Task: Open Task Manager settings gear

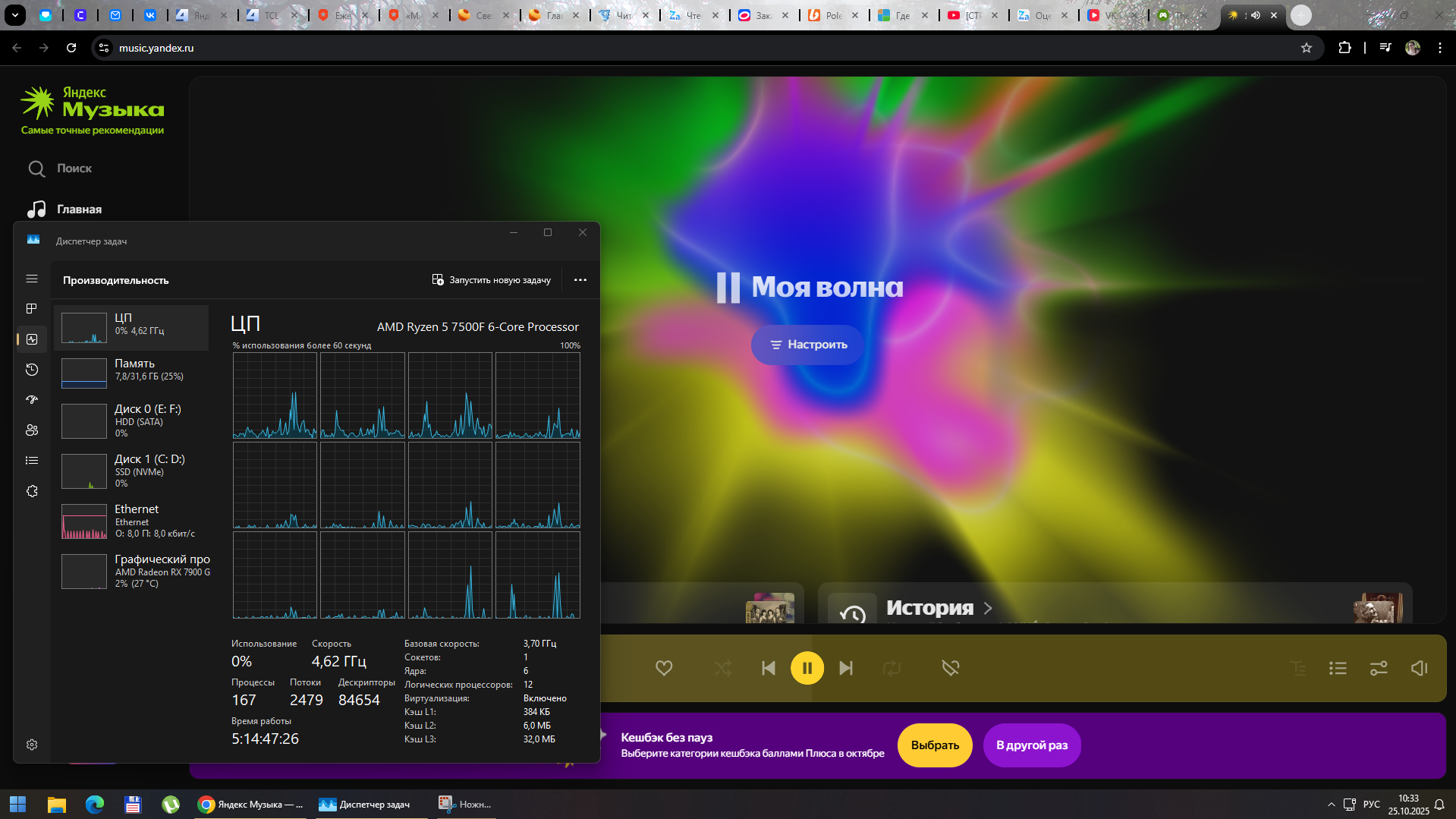Action: pos(32,745)
